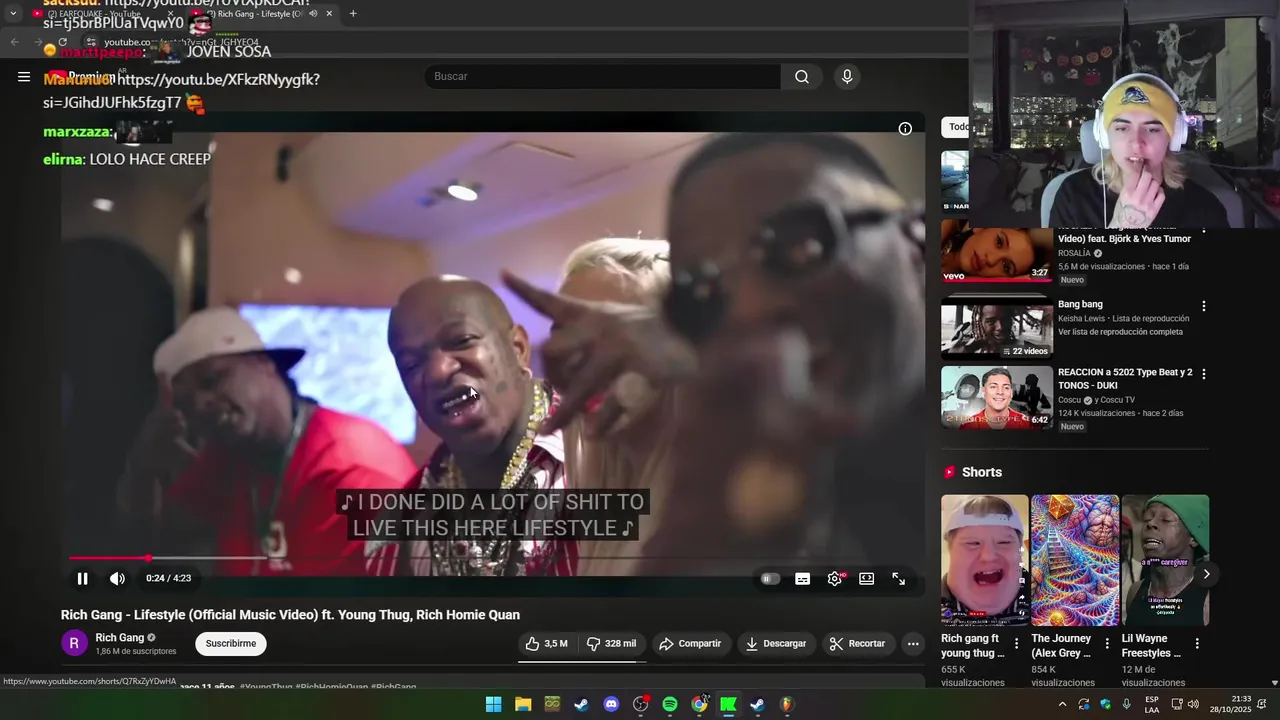The height and width of the screenshot is (720, 1280).
Task: Go back with the browser back arrow
Action: tap(14, 42)
